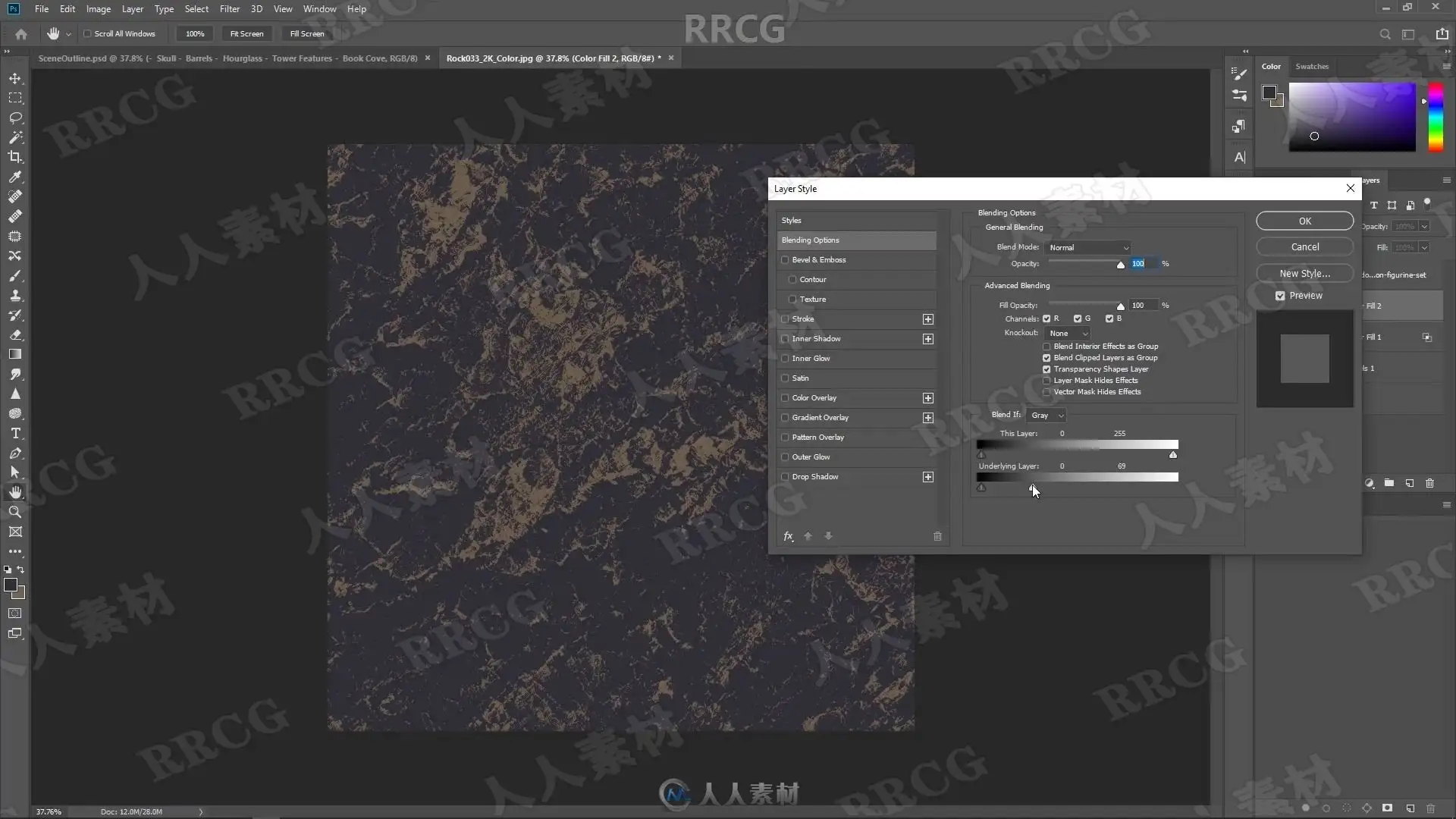Screen dimensions: 1456x819
Task: Select the Gradient tool
Action: (15, 354)
